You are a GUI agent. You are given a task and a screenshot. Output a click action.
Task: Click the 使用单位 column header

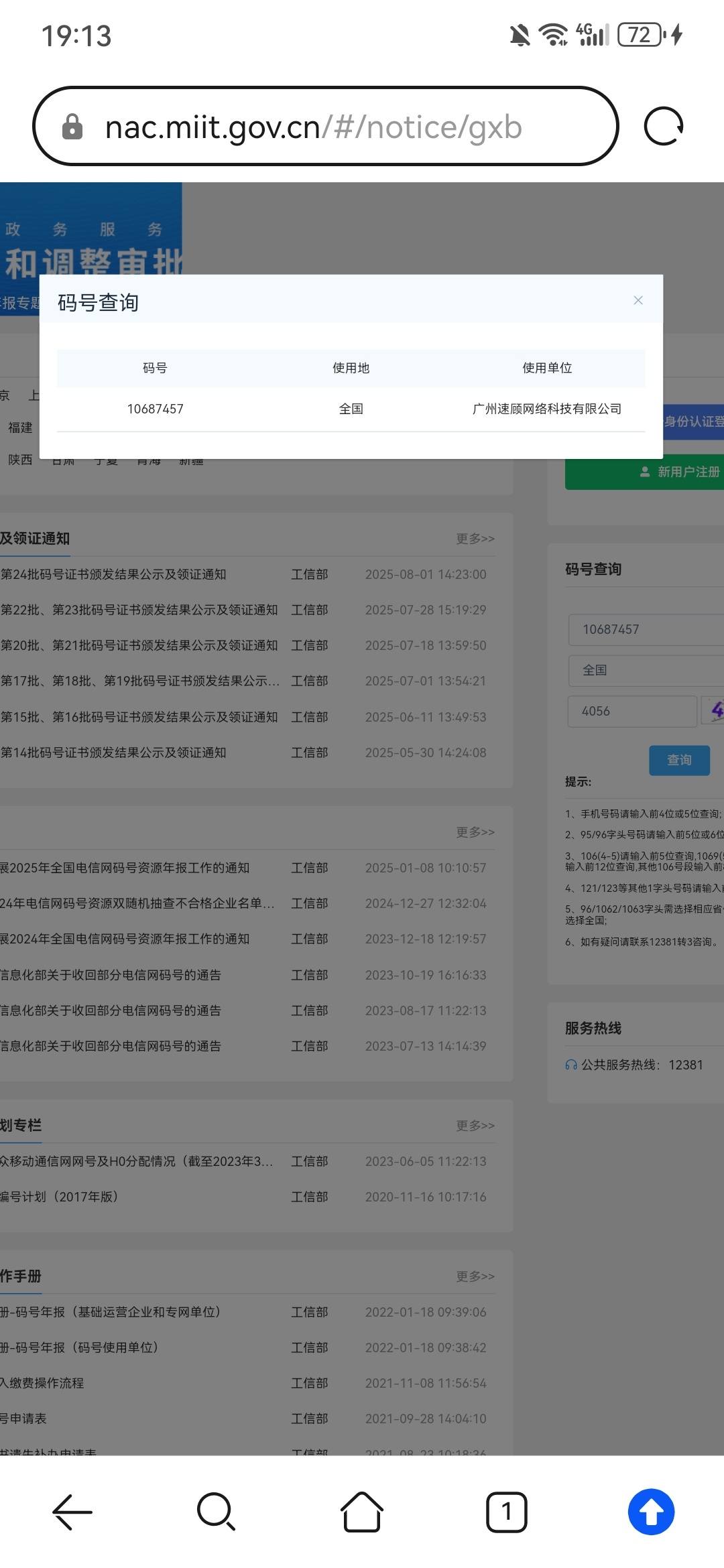click(x=547, y=368)
